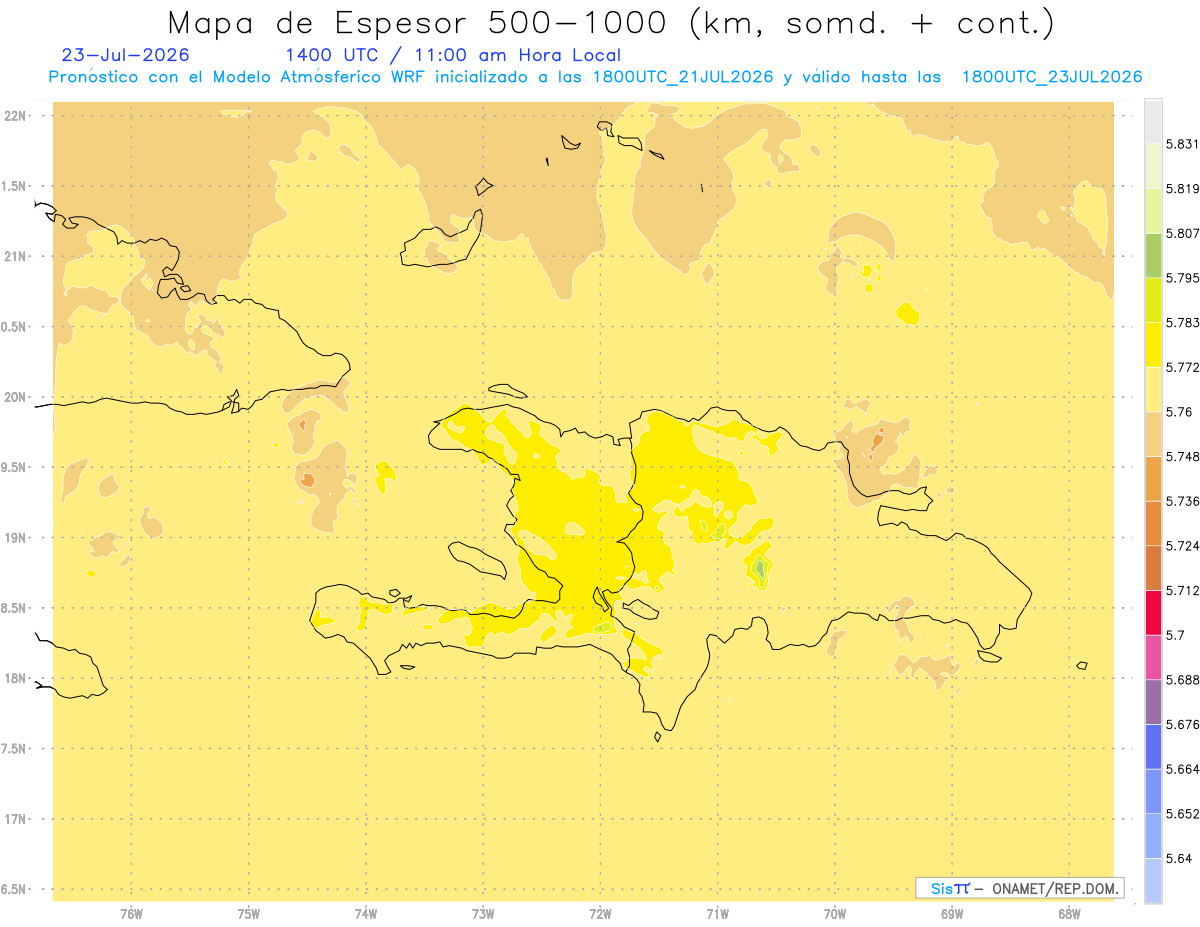Click the longitude label '76W'
Image resolution: width=1200 pixels, height=927 pixels.
pos(131,914)
